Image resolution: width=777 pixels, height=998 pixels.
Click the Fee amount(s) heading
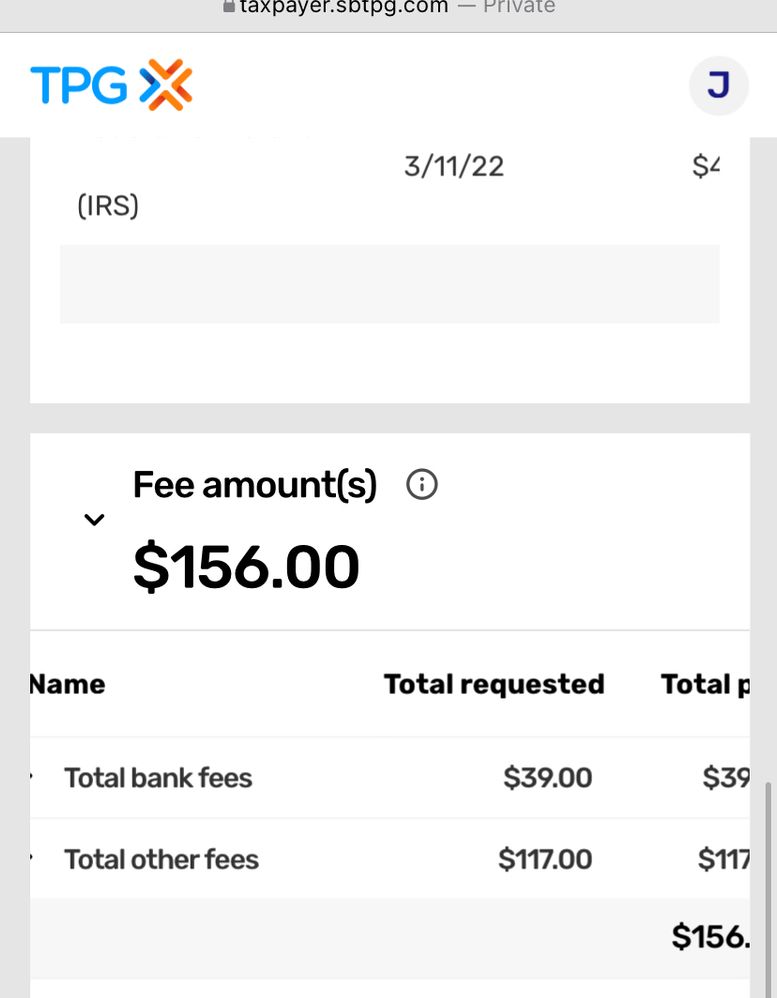coord(254,486)
